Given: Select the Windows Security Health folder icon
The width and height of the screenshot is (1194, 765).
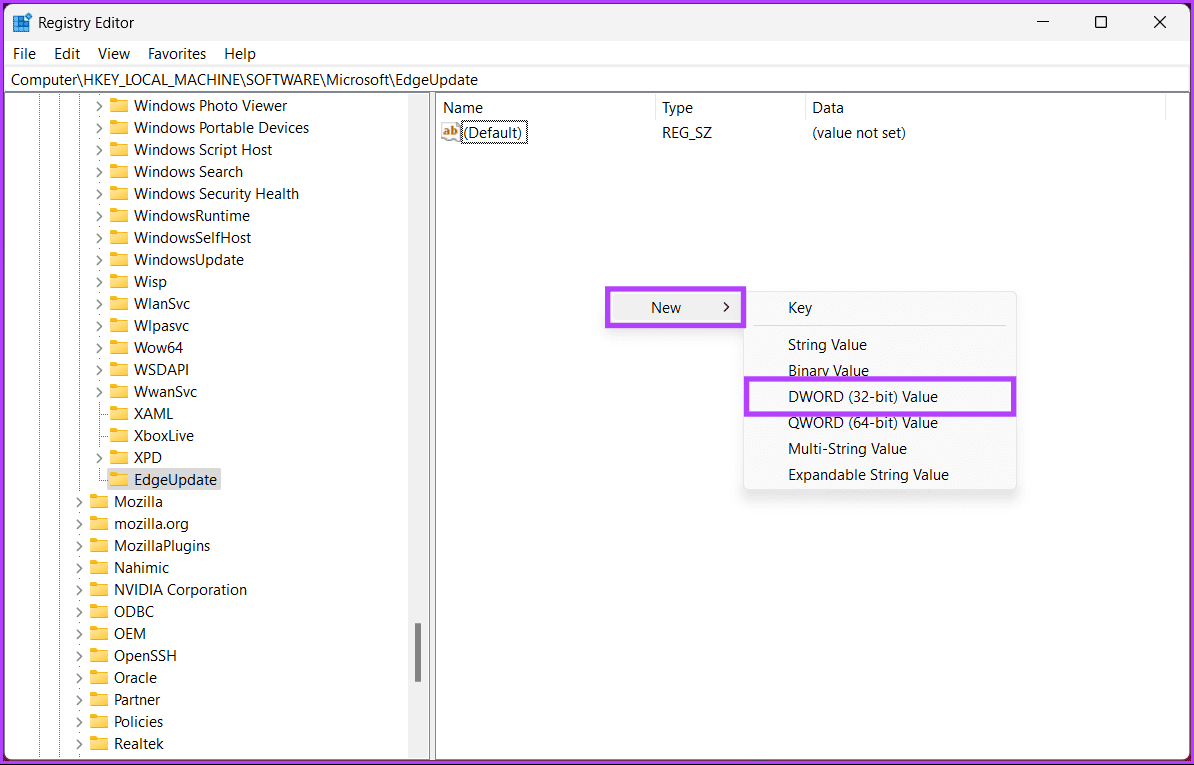Looking at the screenshot, I should coord(119,194).
